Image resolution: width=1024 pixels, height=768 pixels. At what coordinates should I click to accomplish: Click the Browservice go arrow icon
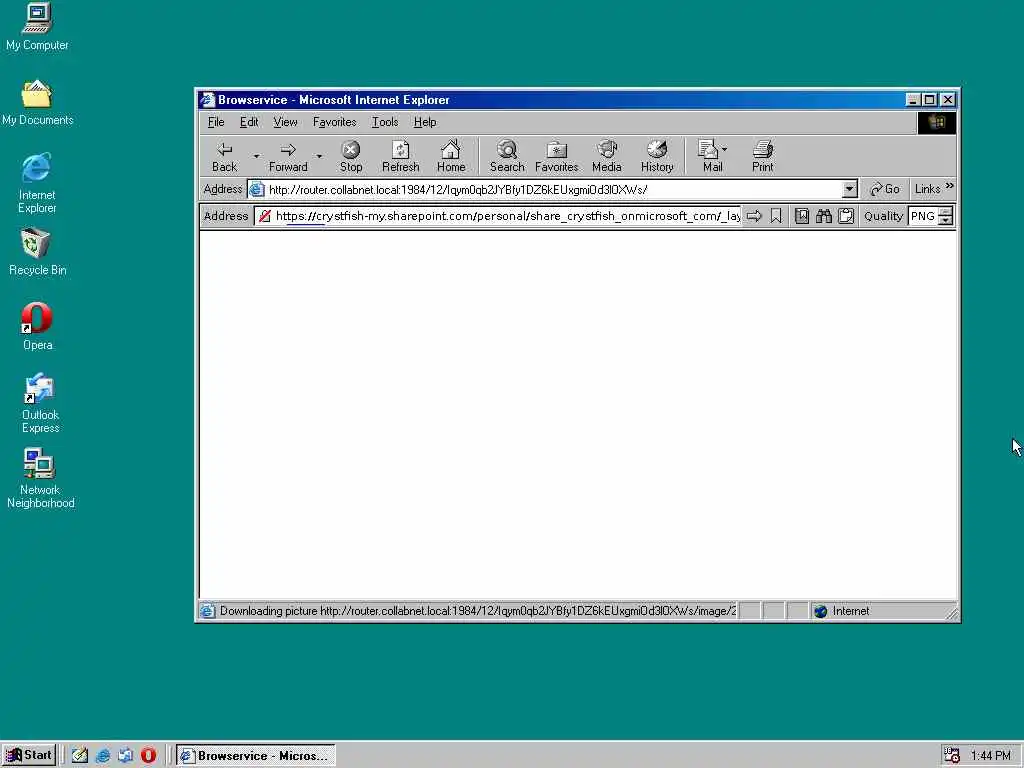point(754,216)
